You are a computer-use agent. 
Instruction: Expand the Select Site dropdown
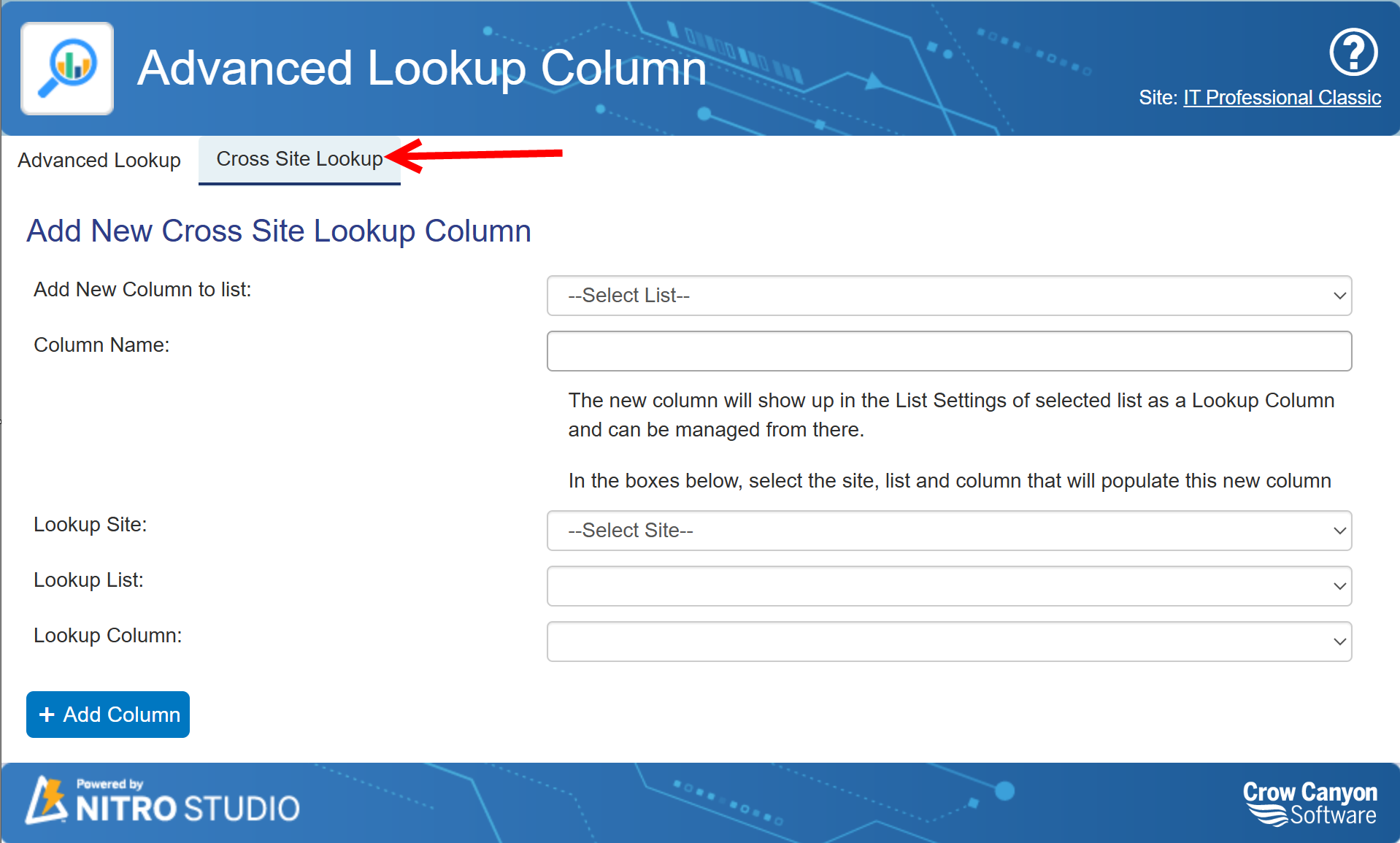(x=949, y=531)
